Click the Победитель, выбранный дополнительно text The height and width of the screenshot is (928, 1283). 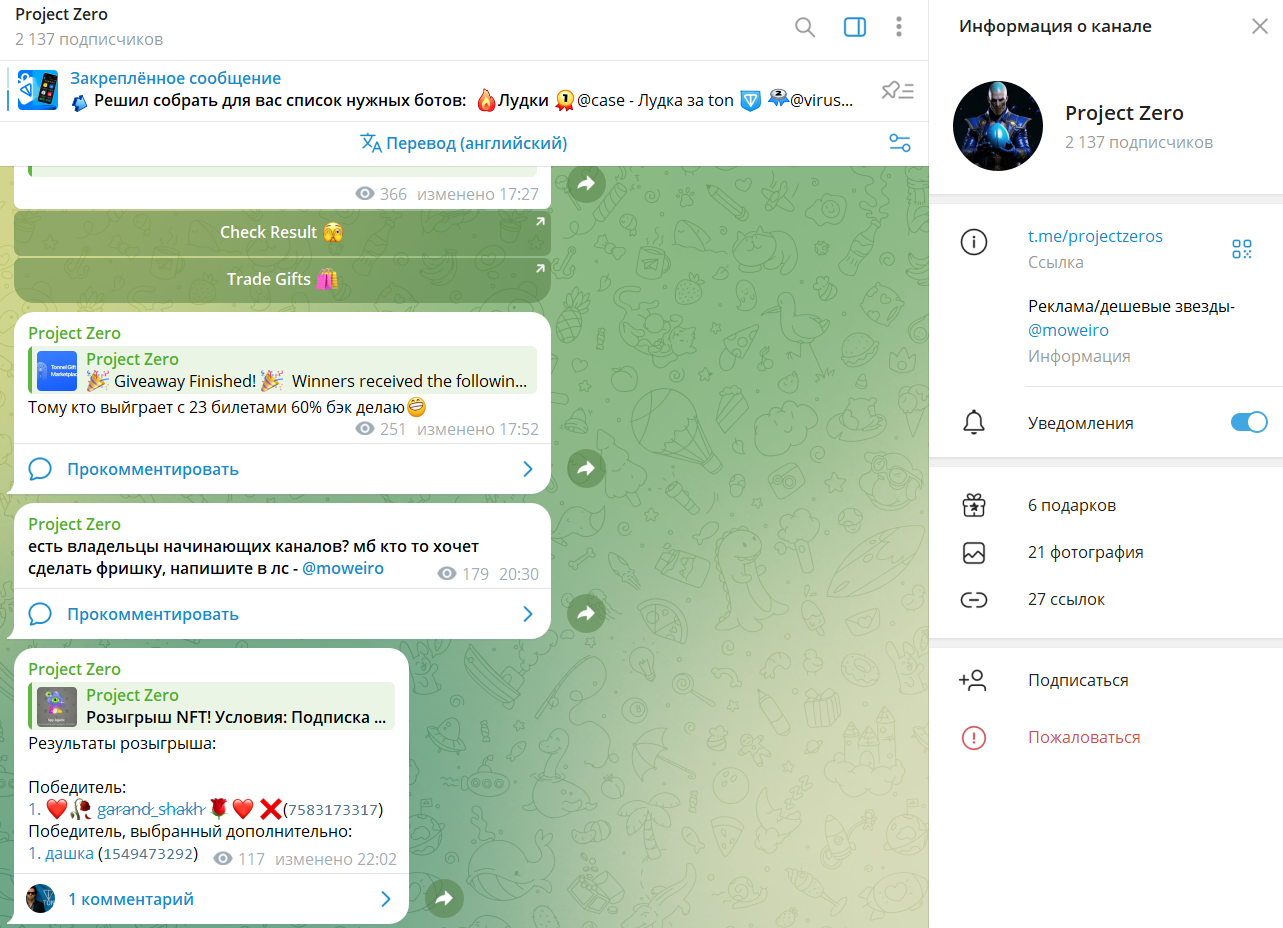tap(190, 831)
